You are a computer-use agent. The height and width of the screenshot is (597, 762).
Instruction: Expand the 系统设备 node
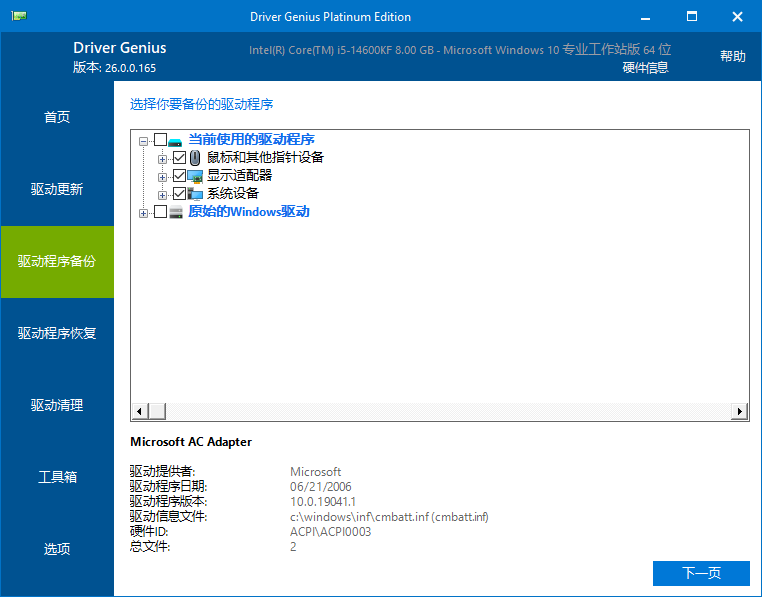pyautogui.click(x=162, y=195)
